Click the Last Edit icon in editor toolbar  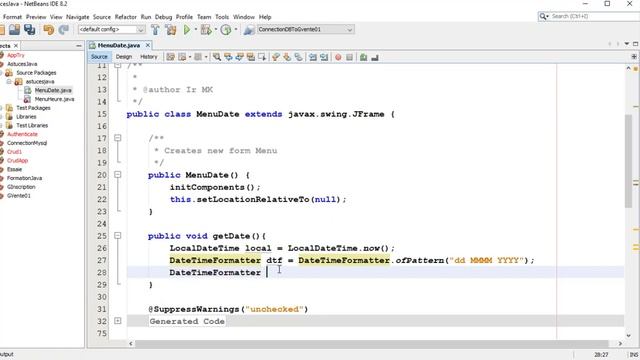click(171, 57)
